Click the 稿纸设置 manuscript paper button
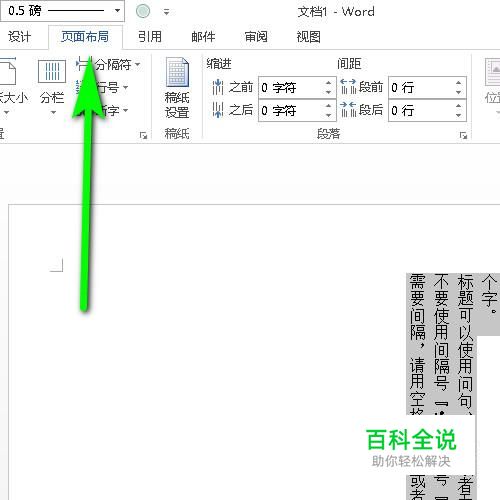Viewport: 500px width, 500px height. [177, 88]
